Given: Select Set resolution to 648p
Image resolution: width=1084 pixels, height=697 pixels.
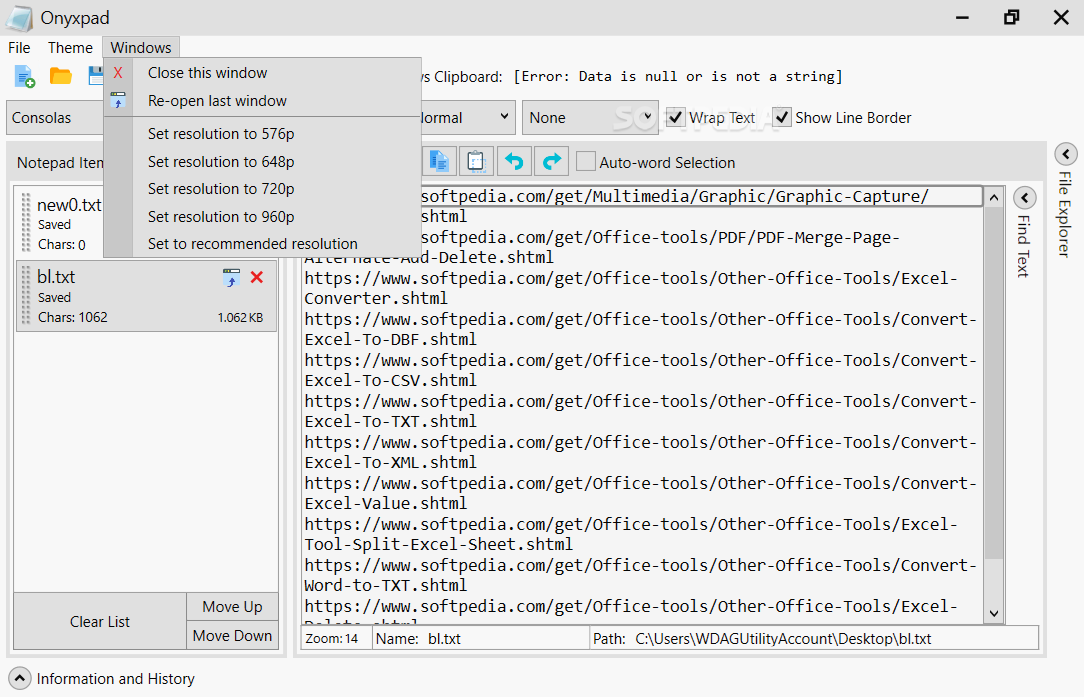Looking at the screenshot, I should (263, 161).
